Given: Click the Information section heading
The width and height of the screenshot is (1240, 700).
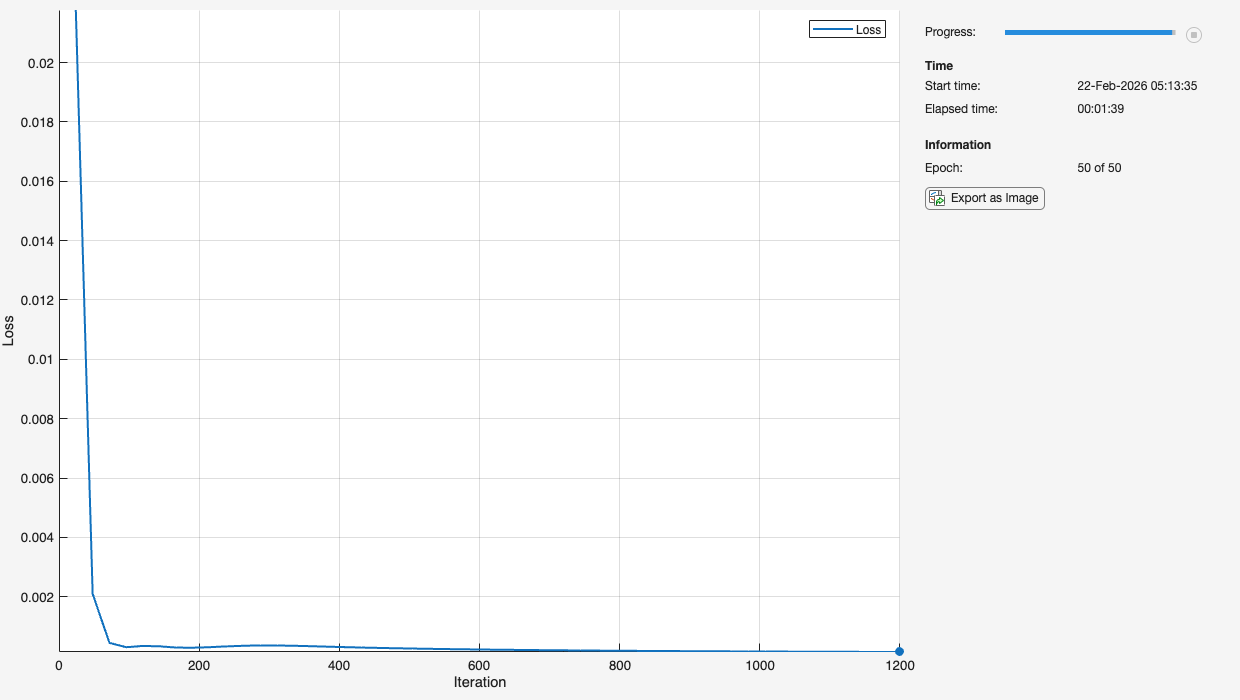Looking at the screenshot, I should coord(957,145).
